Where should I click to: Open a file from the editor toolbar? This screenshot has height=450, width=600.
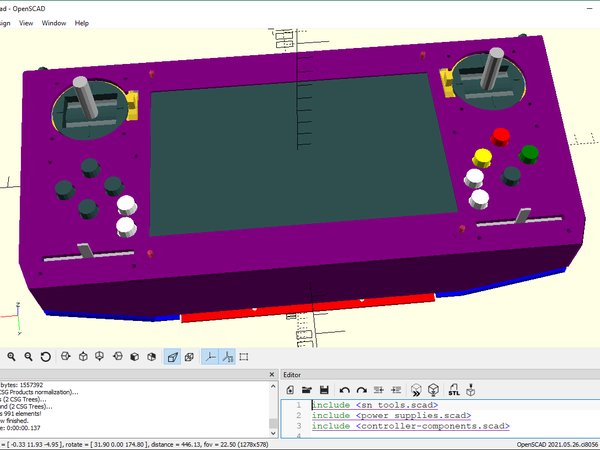(x=308, y=389)
